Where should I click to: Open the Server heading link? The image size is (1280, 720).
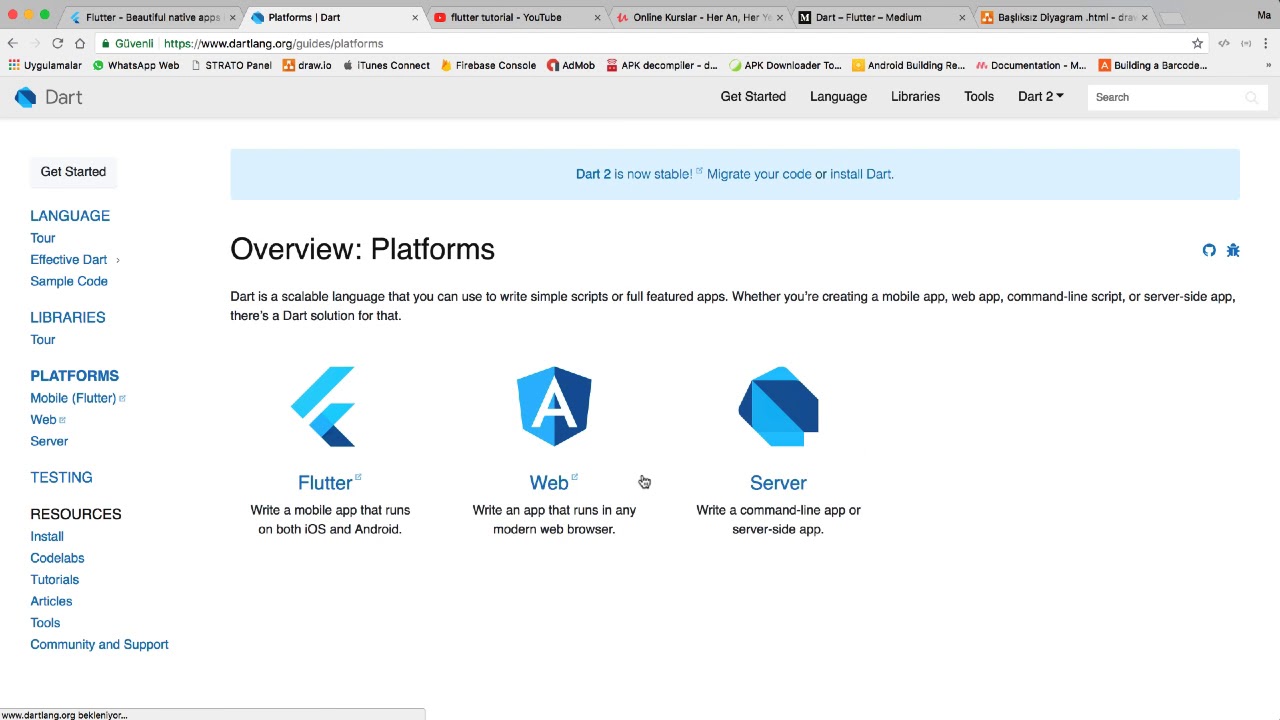coord(778,483)
